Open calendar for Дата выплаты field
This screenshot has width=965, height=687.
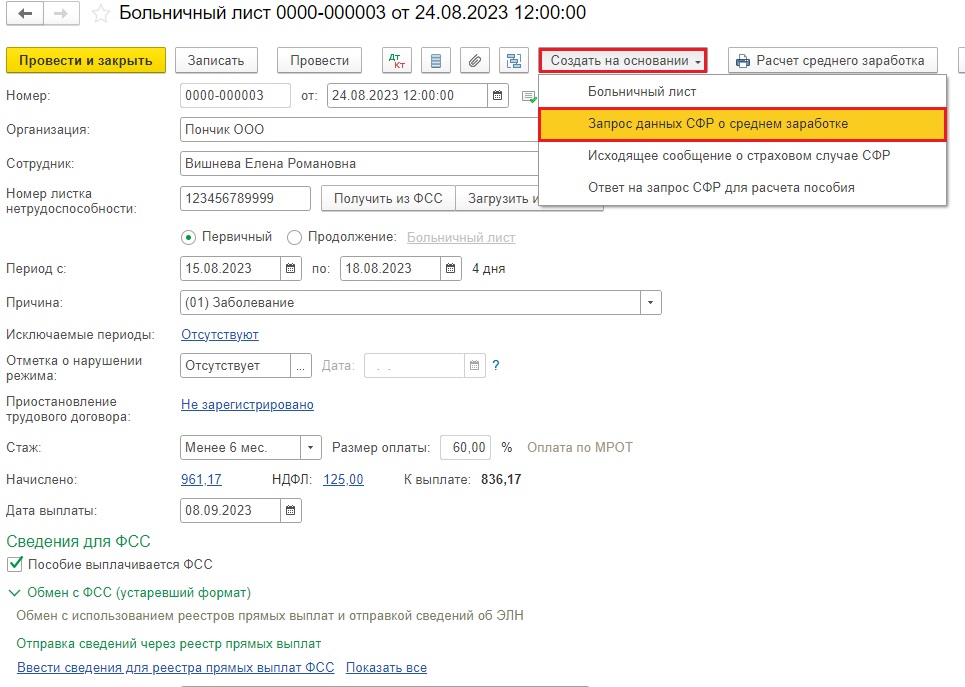click(x=290, y=510)
